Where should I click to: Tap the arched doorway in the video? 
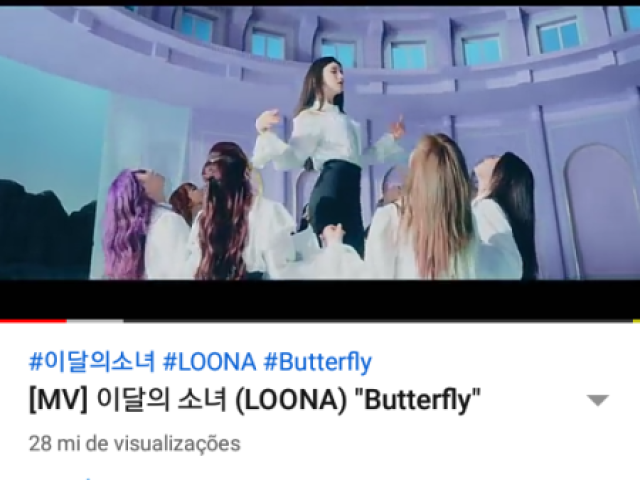600,210
